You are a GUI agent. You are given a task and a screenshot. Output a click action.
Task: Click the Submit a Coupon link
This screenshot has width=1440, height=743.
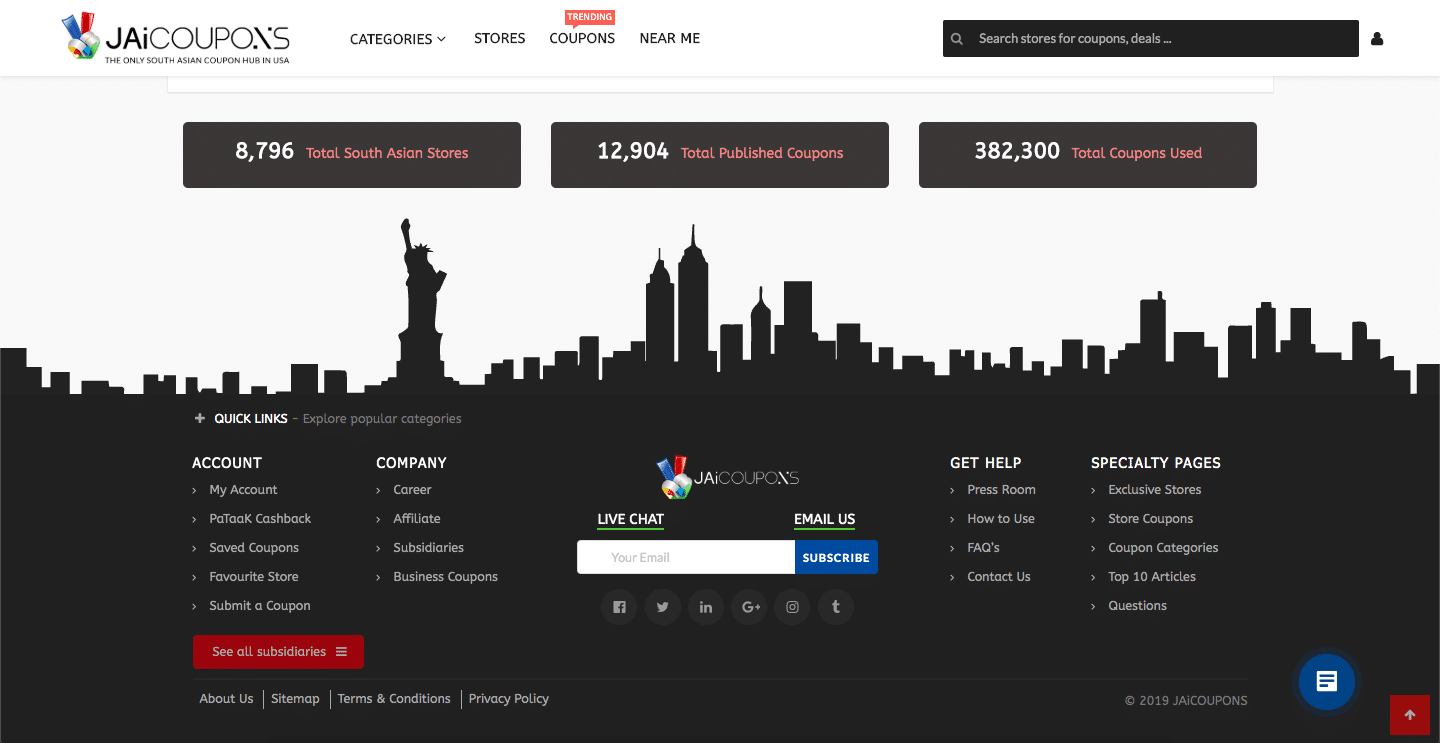click(260, 606)
